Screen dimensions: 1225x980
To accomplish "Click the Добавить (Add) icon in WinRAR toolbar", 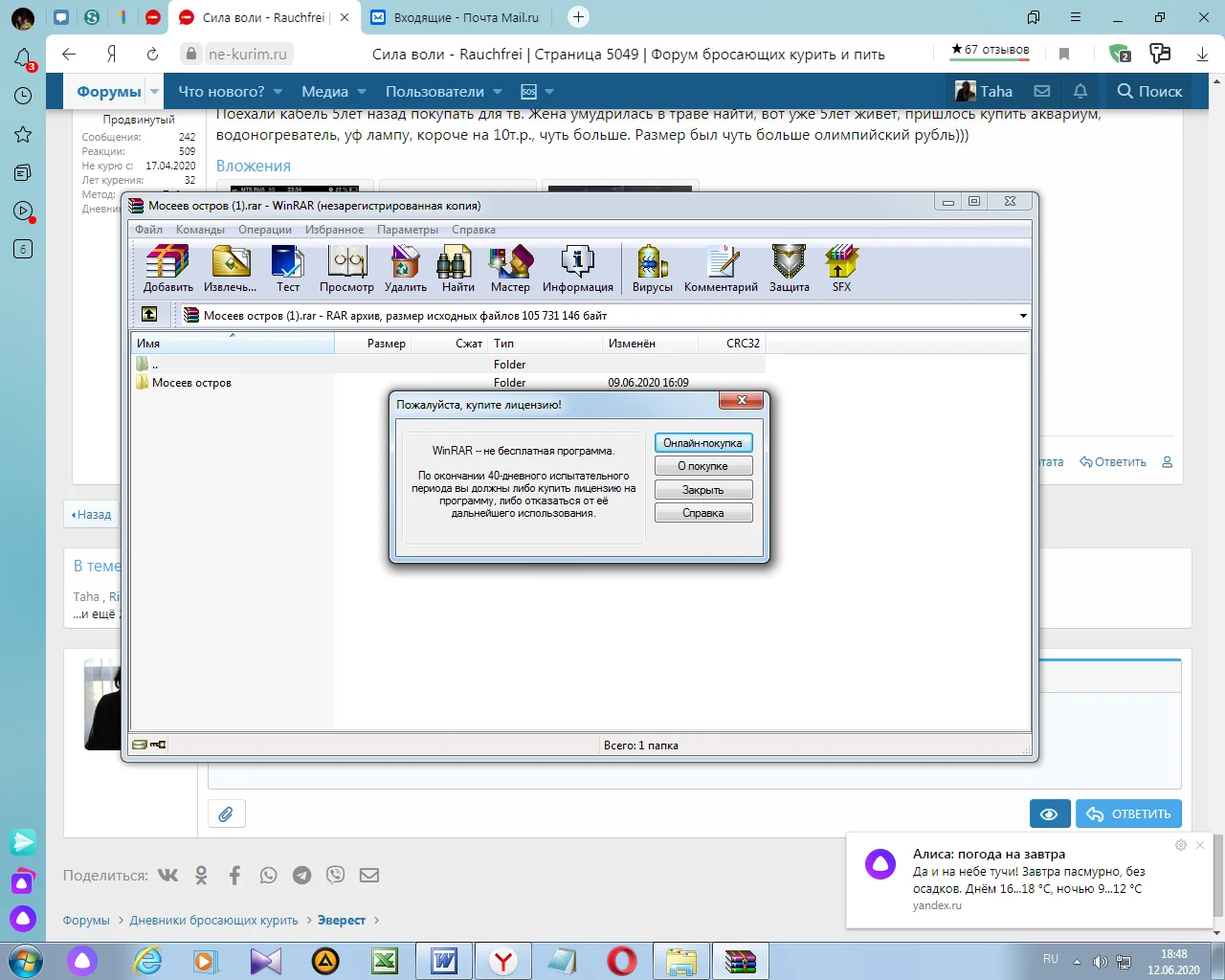I will 168,268.
